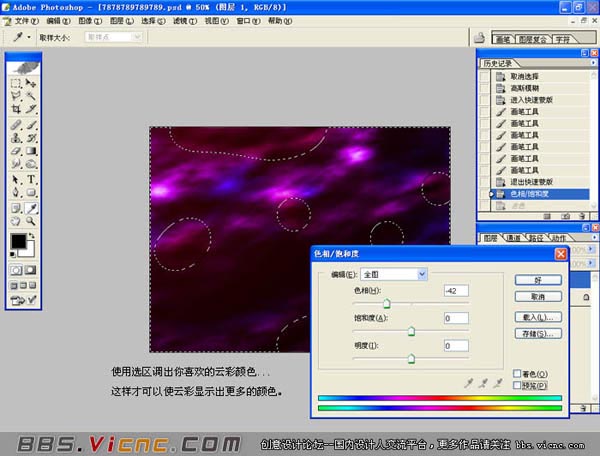Open the 图层复合 palette well tab
The height and width of the screenshot is (456, 600).
click(x=533, y=39)
